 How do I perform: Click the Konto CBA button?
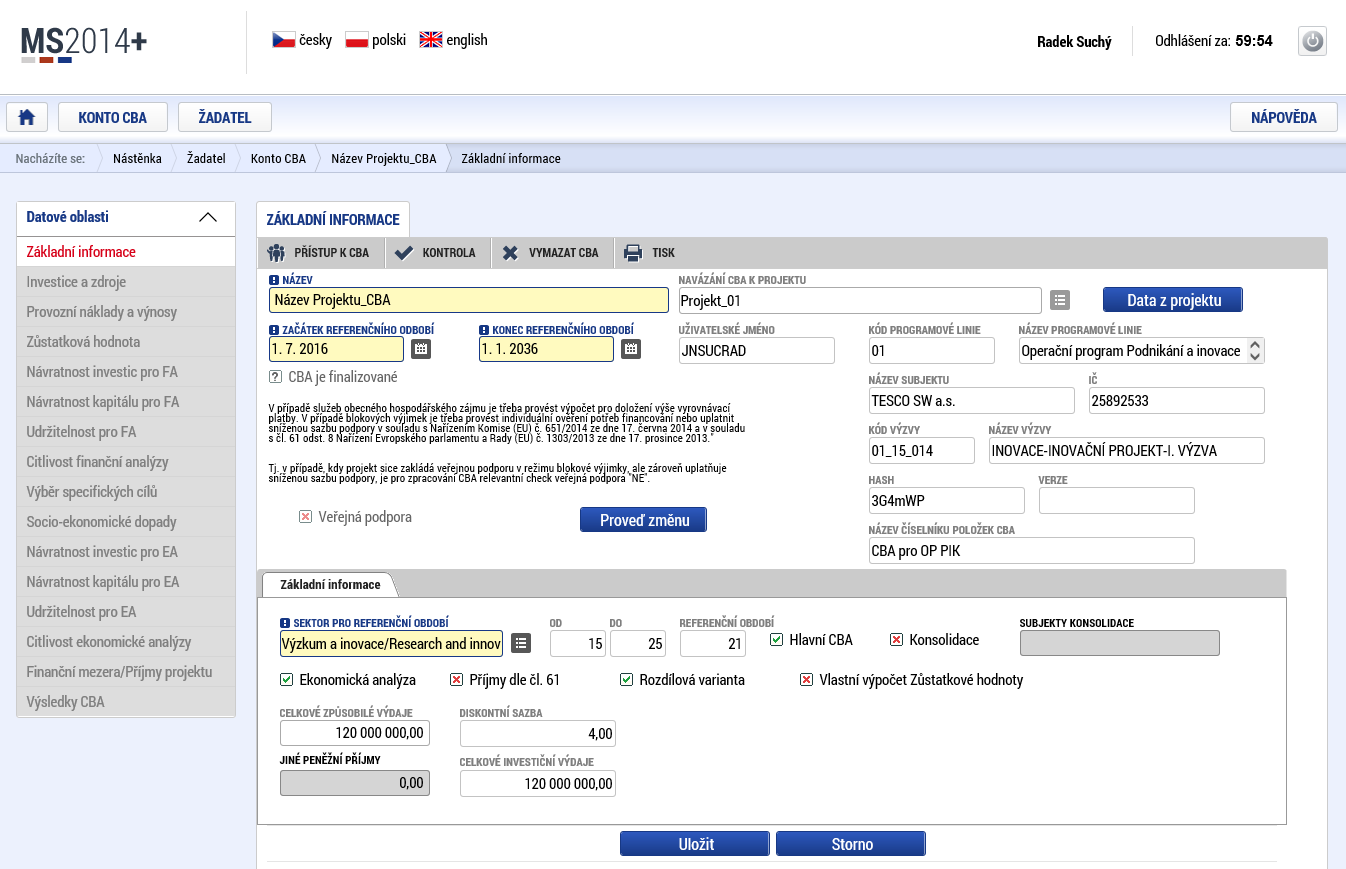112,117
